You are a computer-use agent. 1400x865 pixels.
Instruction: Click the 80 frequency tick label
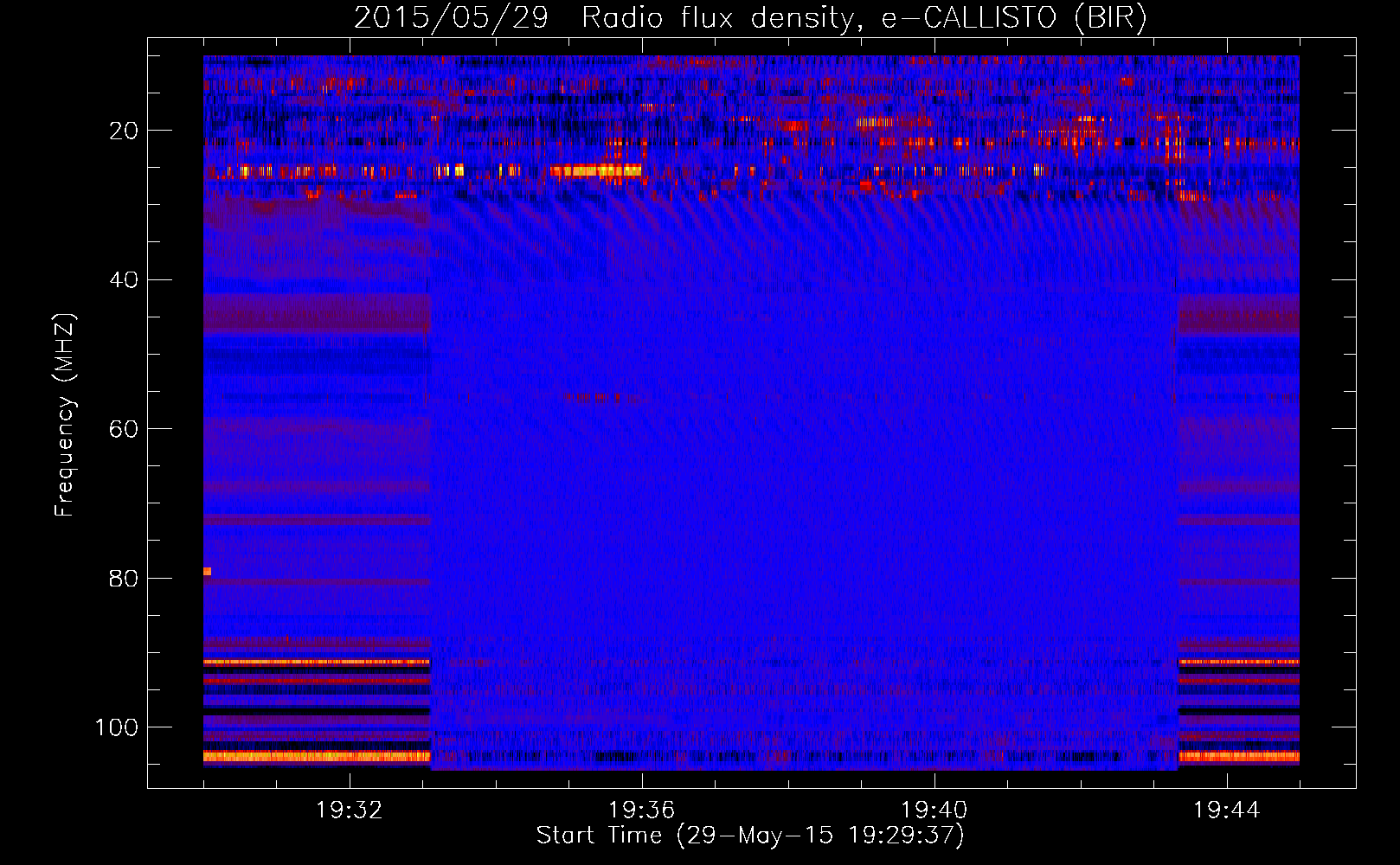click(x=124, y=578)
